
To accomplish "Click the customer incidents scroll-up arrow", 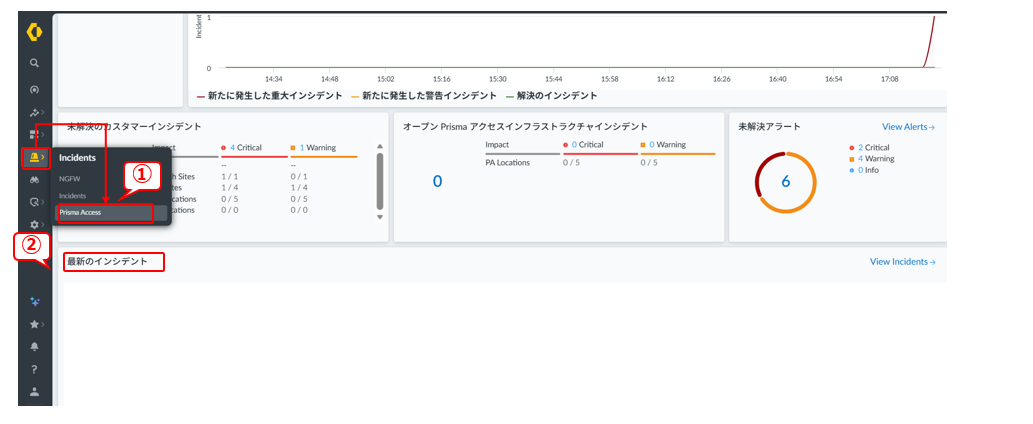I will 379,146.
